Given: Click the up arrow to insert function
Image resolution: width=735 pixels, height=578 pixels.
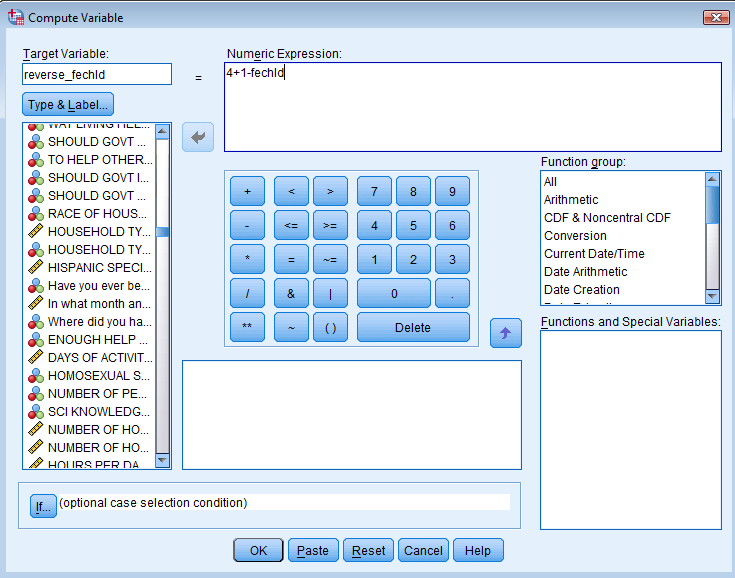Looking at the screenshot, I should coord(505,333).
